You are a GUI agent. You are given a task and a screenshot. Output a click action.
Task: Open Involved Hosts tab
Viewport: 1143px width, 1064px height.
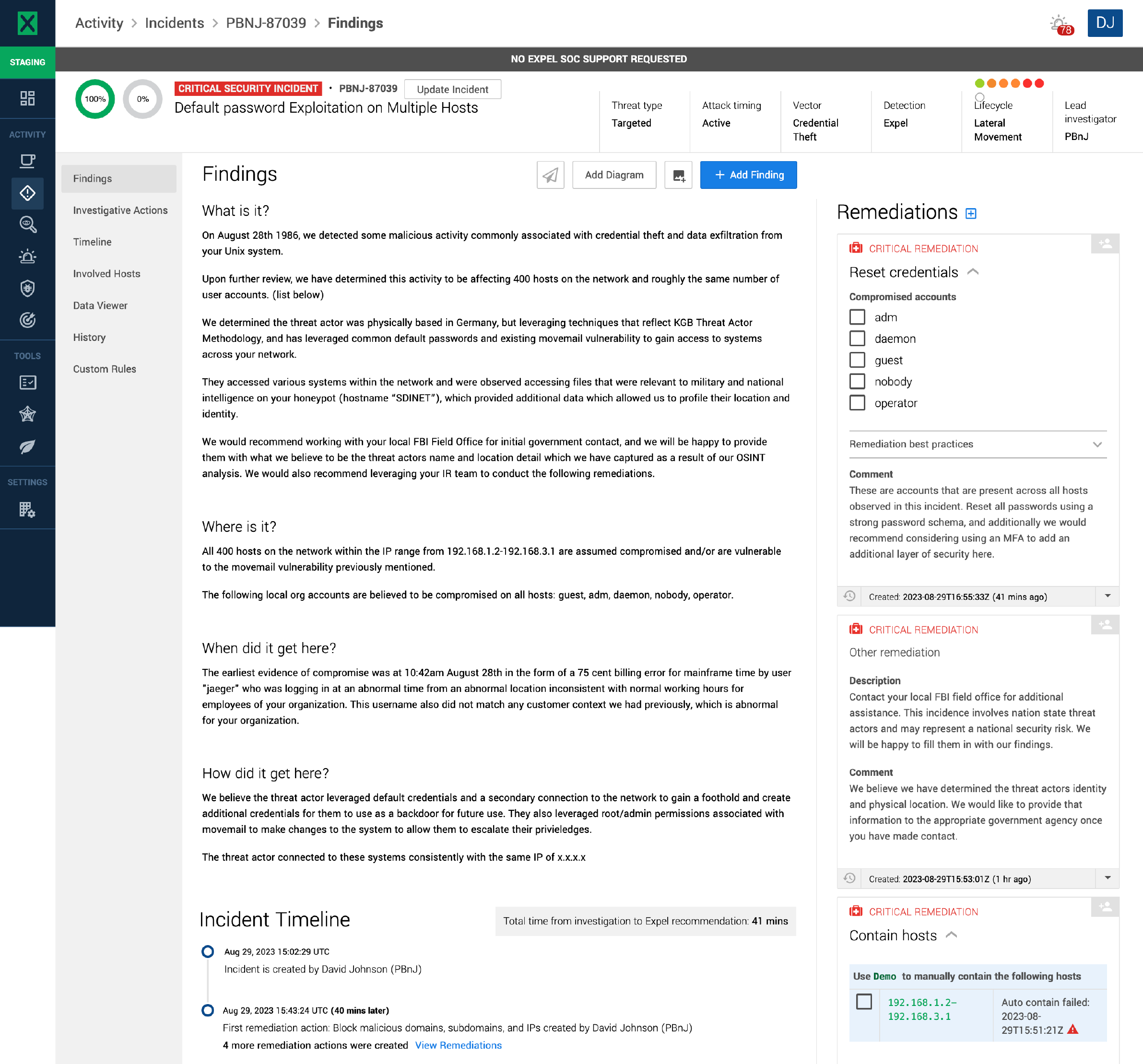pos(119,274)
